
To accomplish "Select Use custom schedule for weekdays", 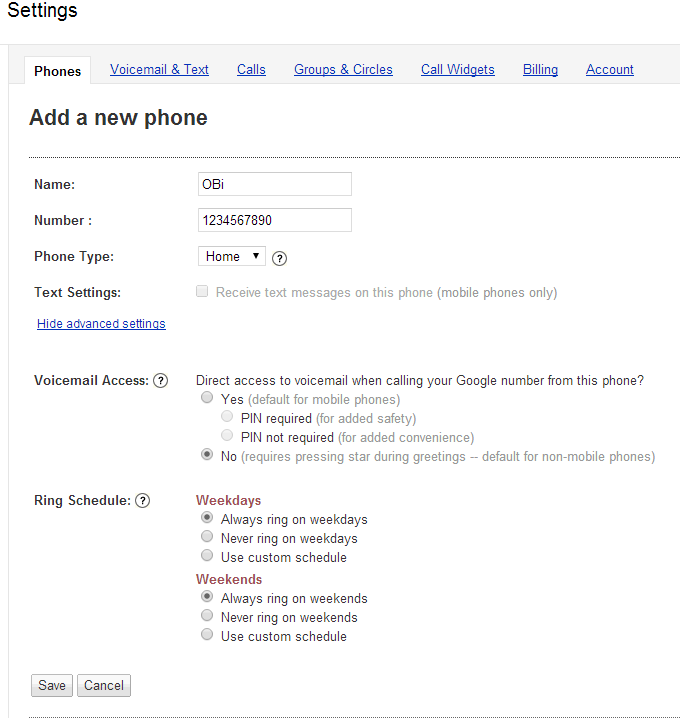I will [x=207, y=556].
